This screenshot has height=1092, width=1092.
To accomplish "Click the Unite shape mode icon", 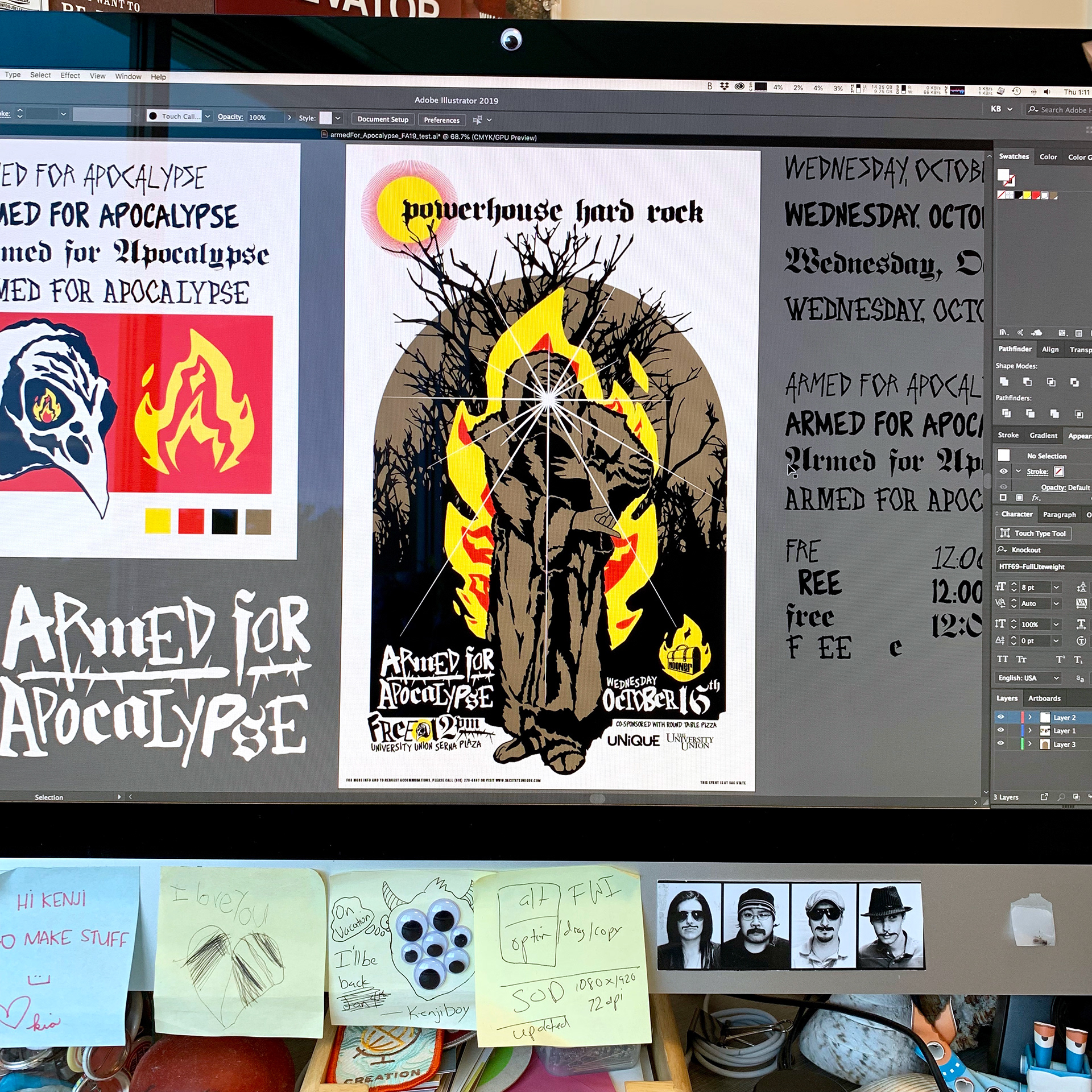I will 1004,382.
